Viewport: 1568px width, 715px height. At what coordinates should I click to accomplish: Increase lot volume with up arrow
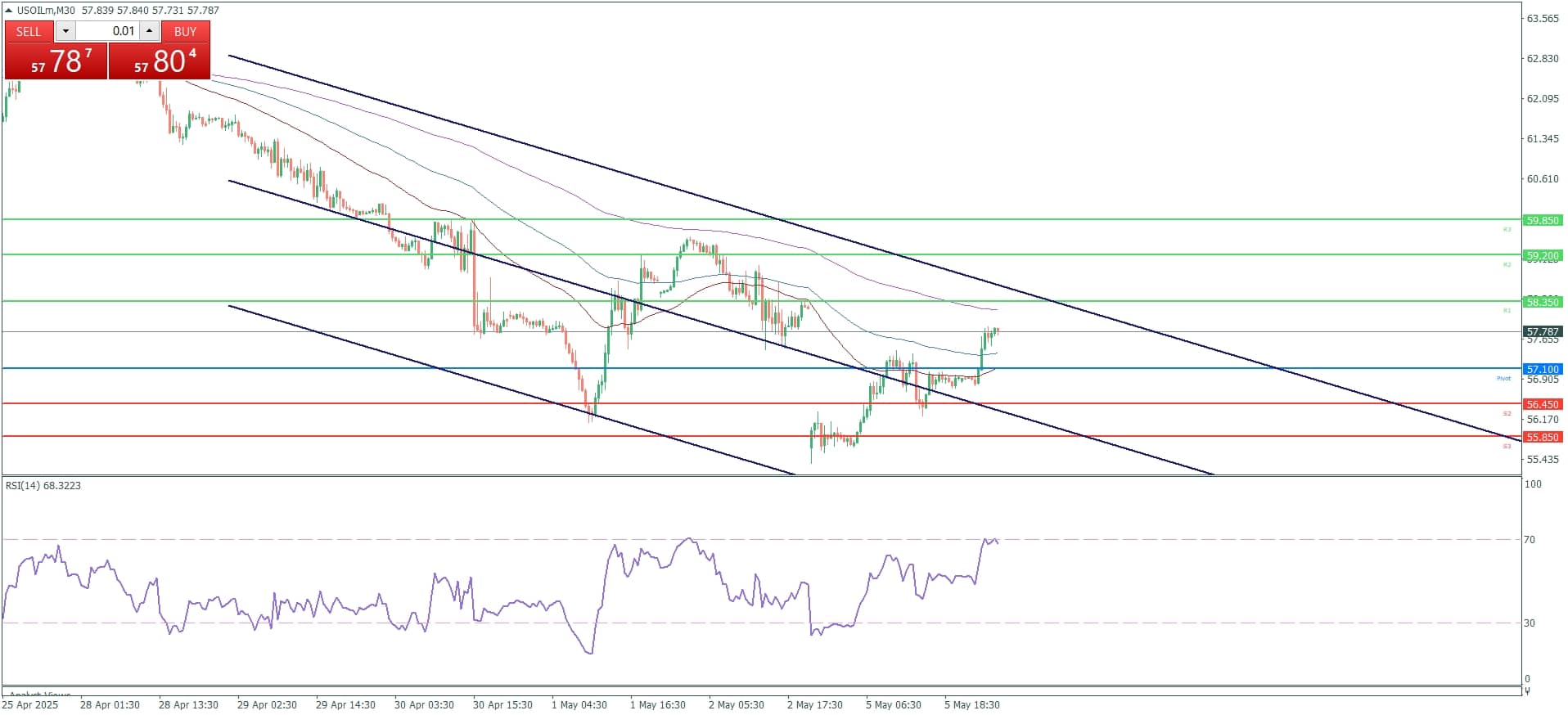click(149, 31)
